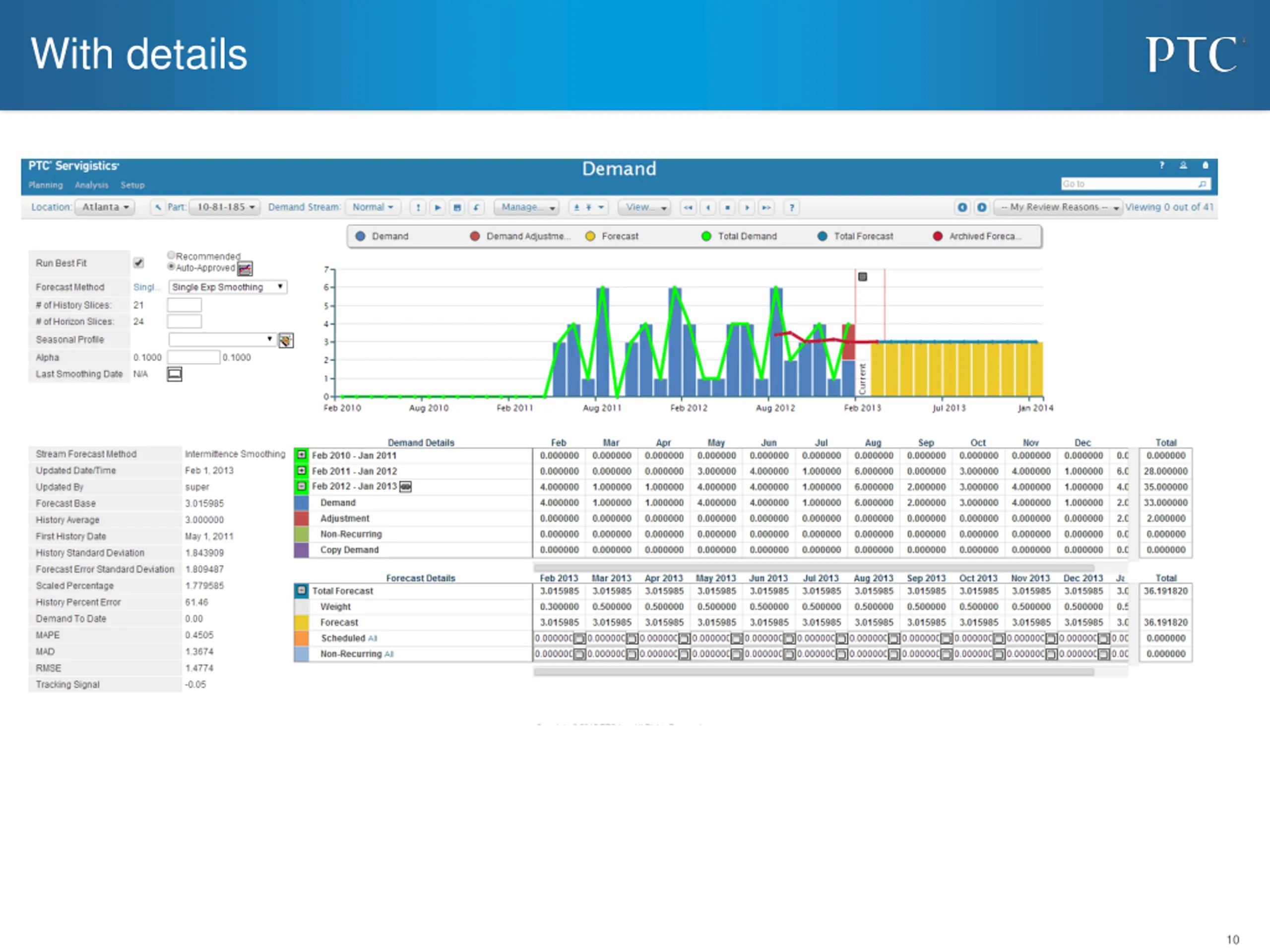Screen dimensions: 1270x952
Task: Click the next review circle arrow icon
Action: [x=982, y=207]
